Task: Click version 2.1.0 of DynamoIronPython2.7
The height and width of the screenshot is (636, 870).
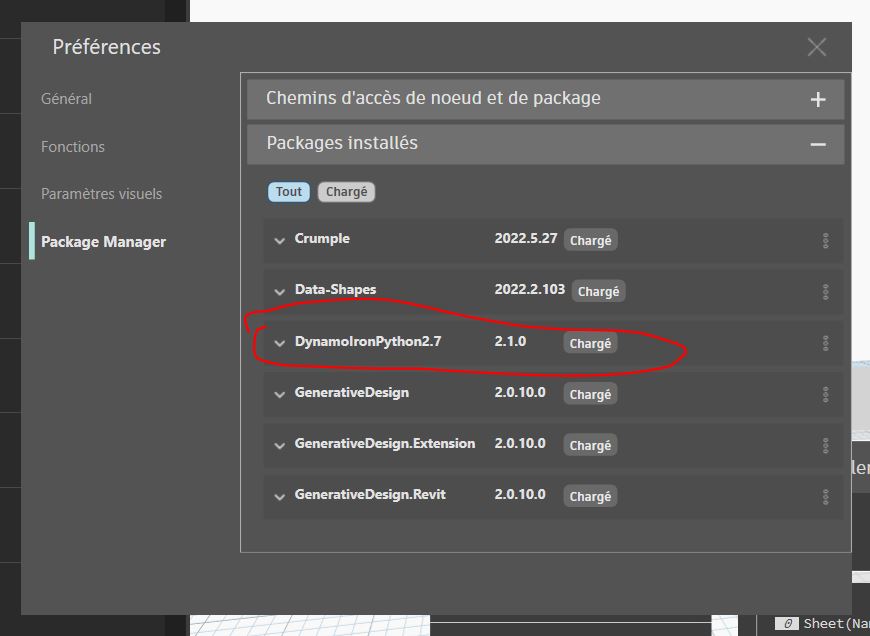Action: pos(510,341)
